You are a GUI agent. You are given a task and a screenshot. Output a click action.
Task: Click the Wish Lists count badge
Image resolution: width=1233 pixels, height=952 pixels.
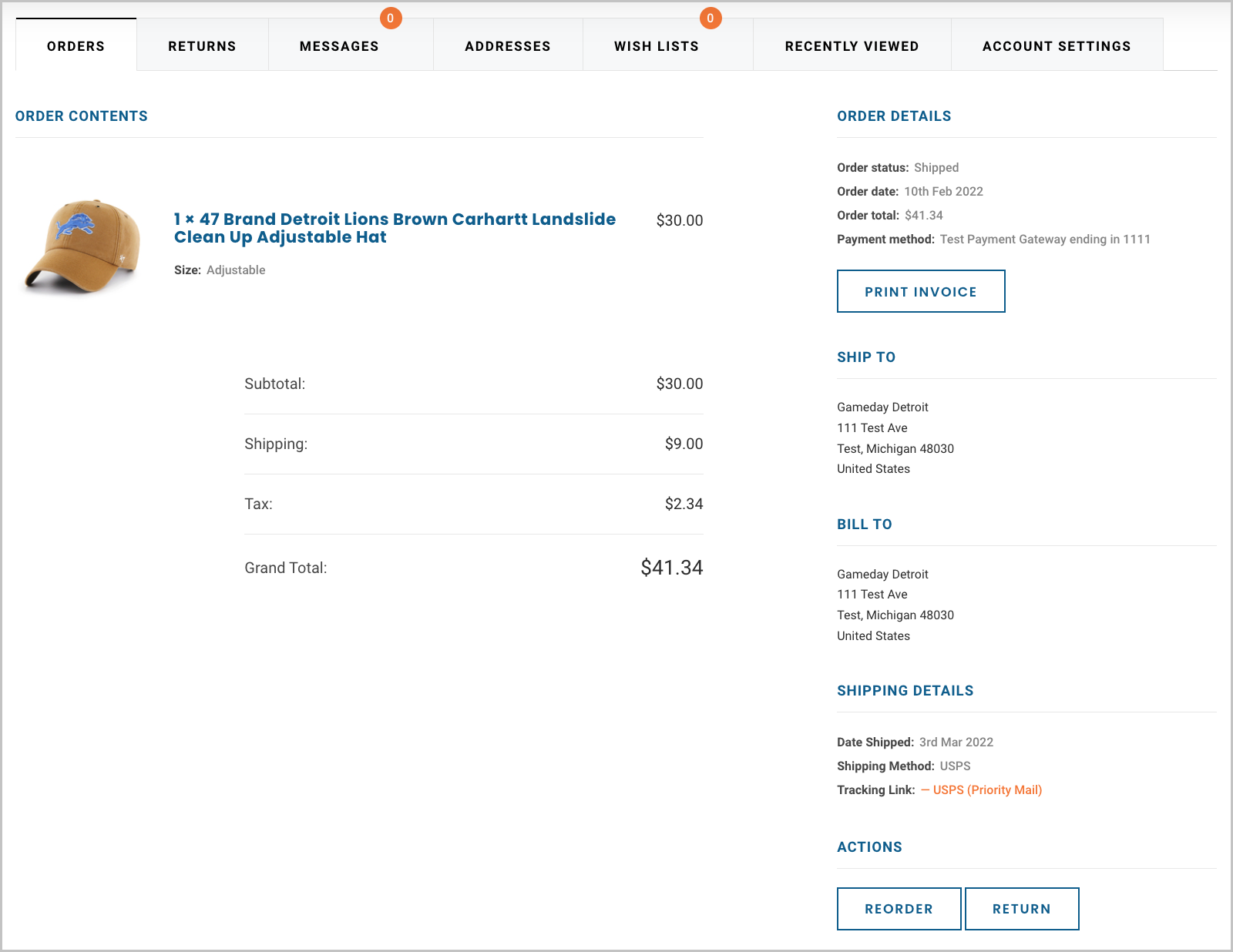pyautogui.click(x=711, y=18)
